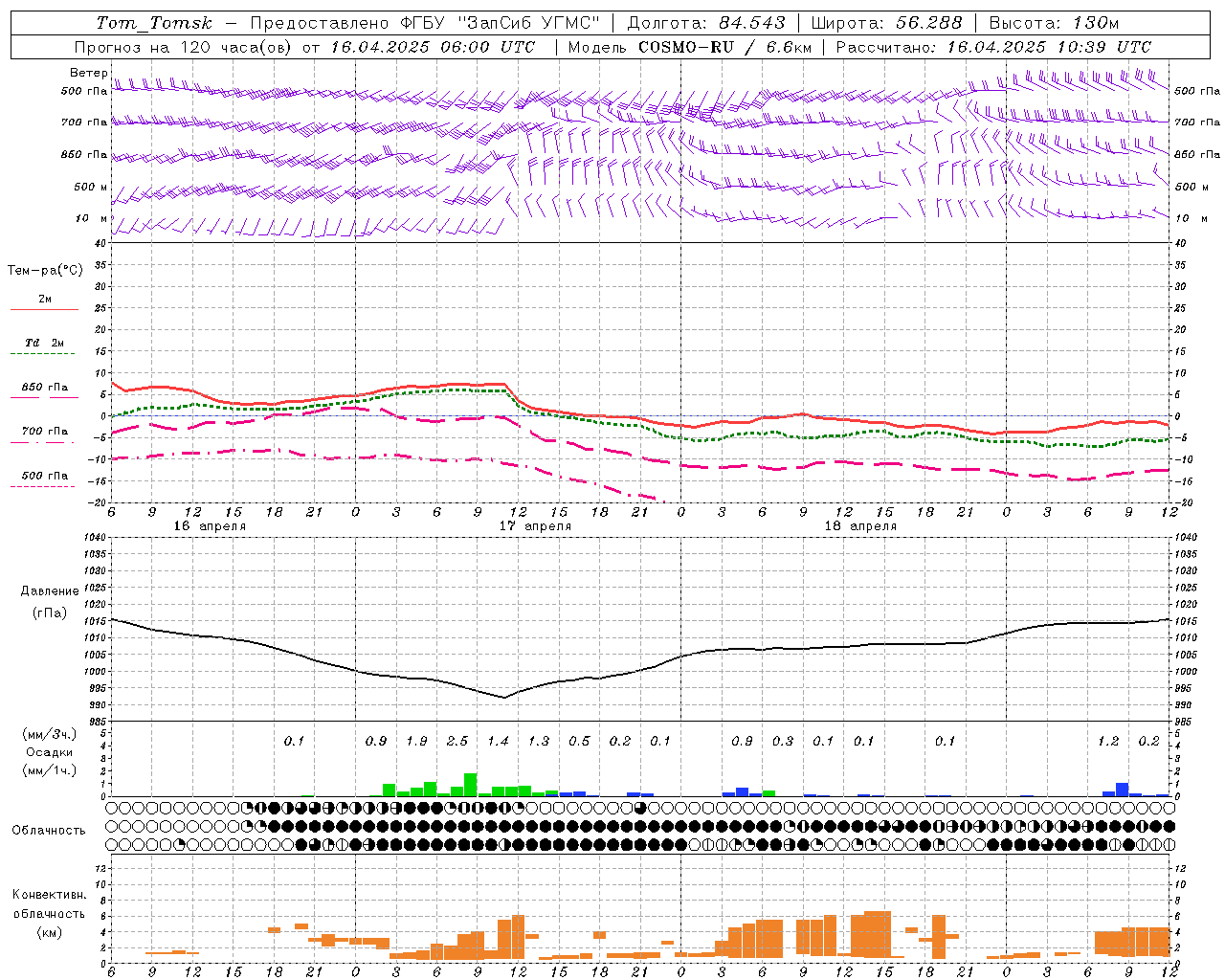
Task: Click the Ветер wind panel label
Action: (x=88, y=73)
